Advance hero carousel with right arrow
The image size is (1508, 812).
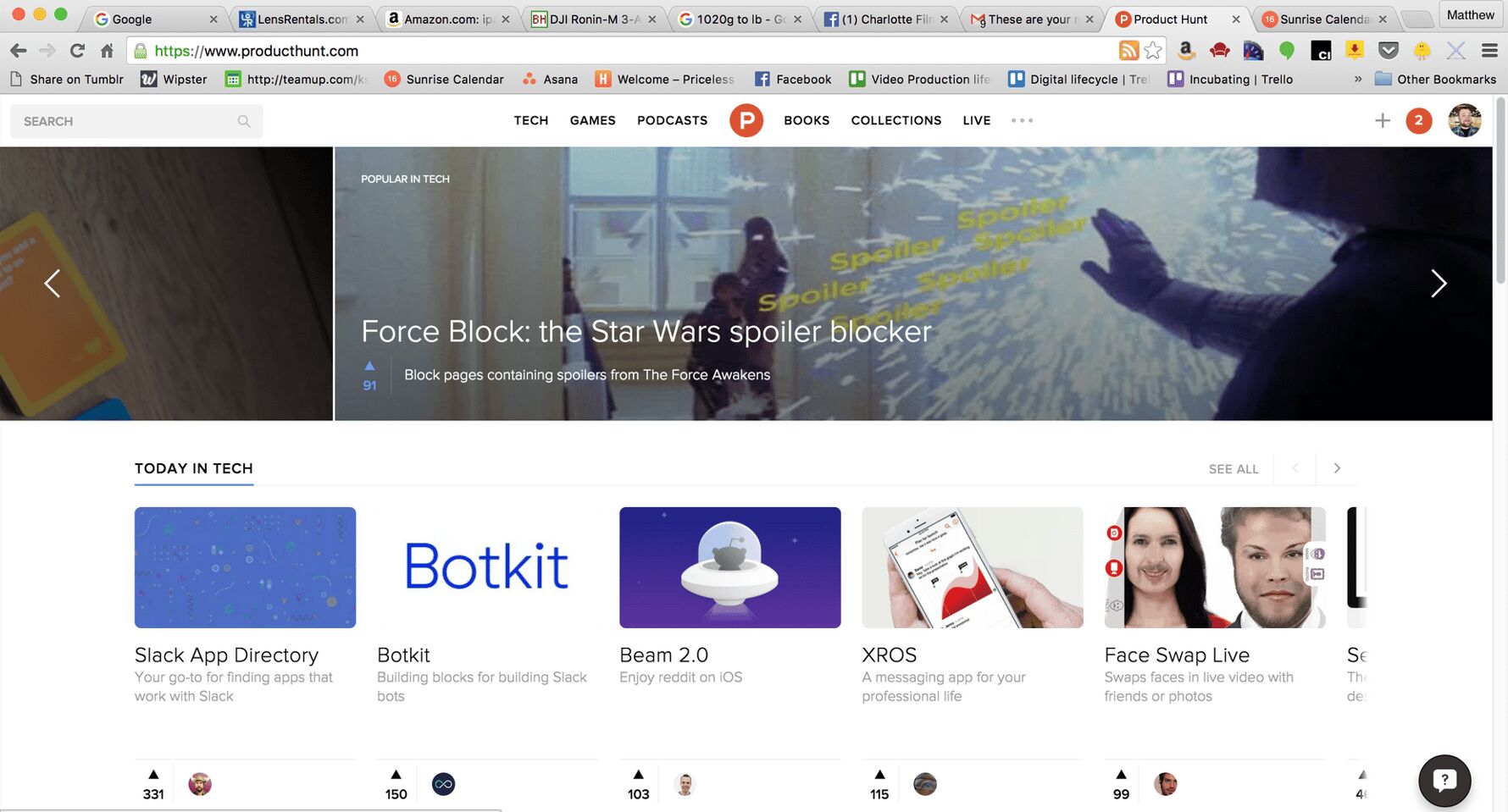pos(1438,283)
